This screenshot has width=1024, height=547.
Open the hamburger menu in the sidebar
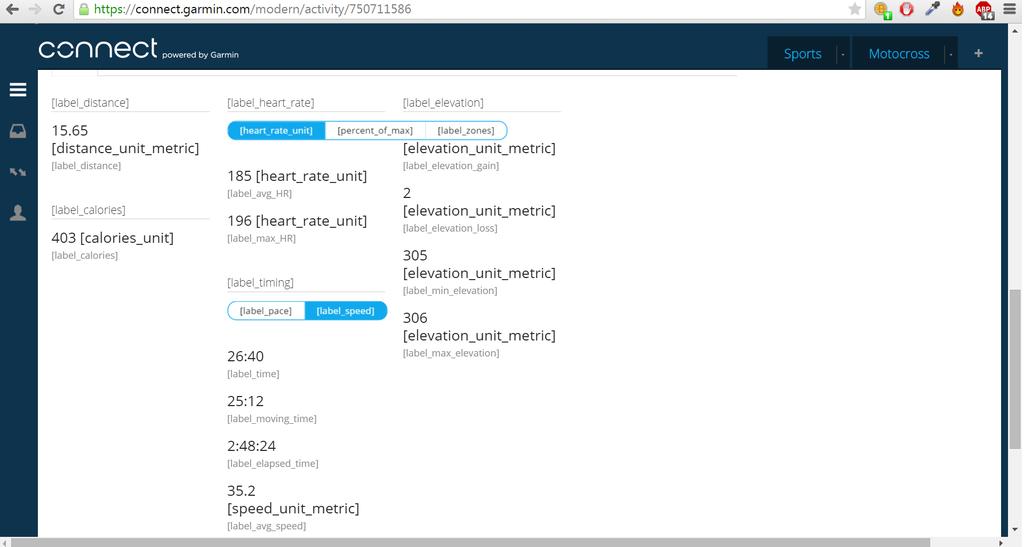click(x=18, y=90)
